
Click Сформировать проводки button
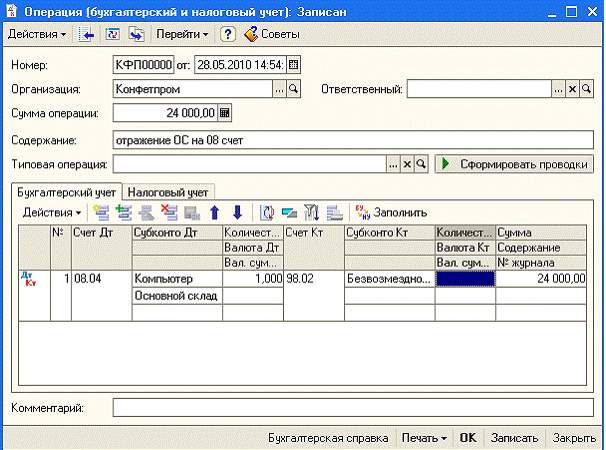click(x=514, y=164)
